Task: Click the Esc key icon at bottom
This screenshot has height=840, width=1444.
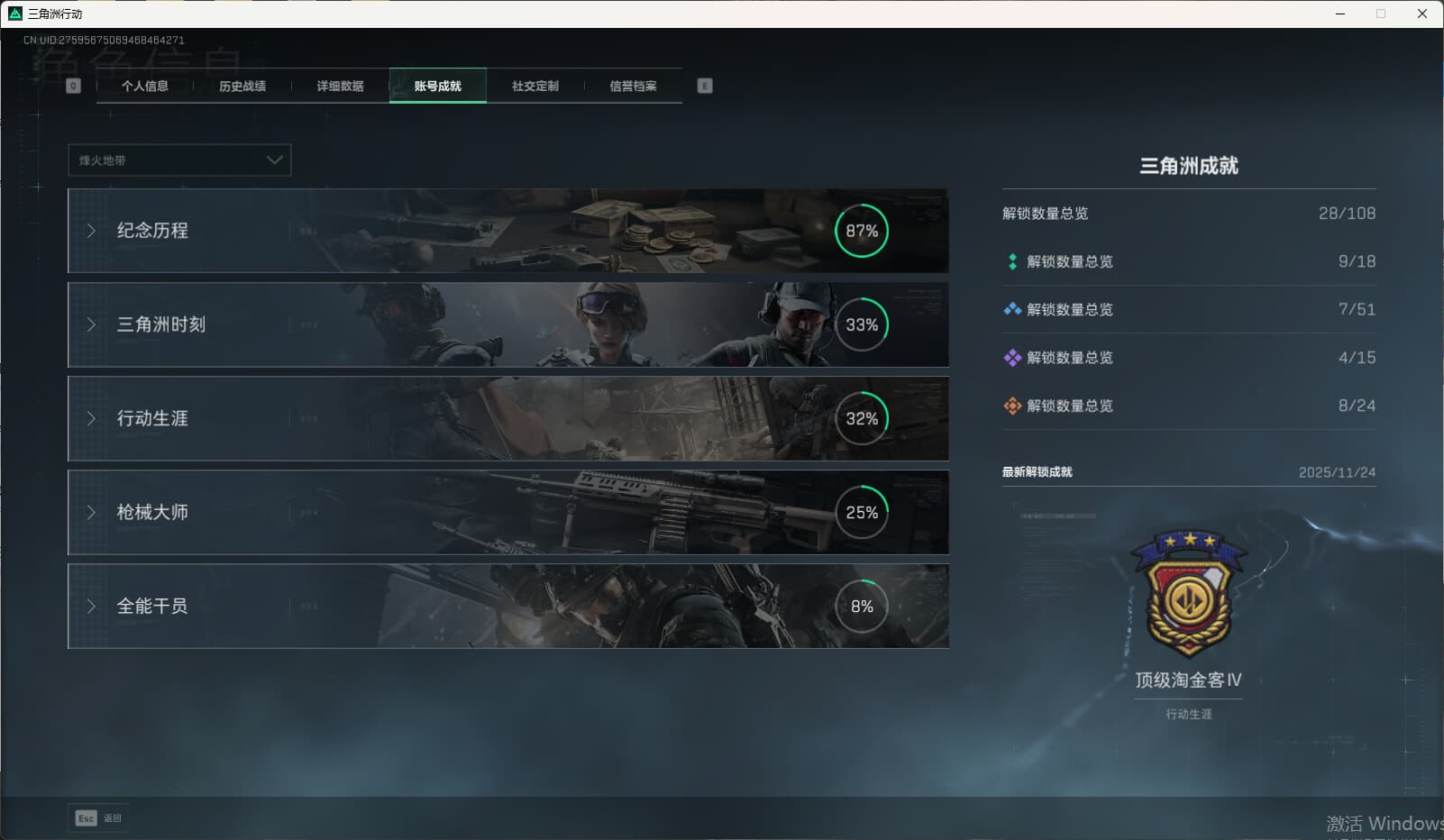Action: [86, 818]
